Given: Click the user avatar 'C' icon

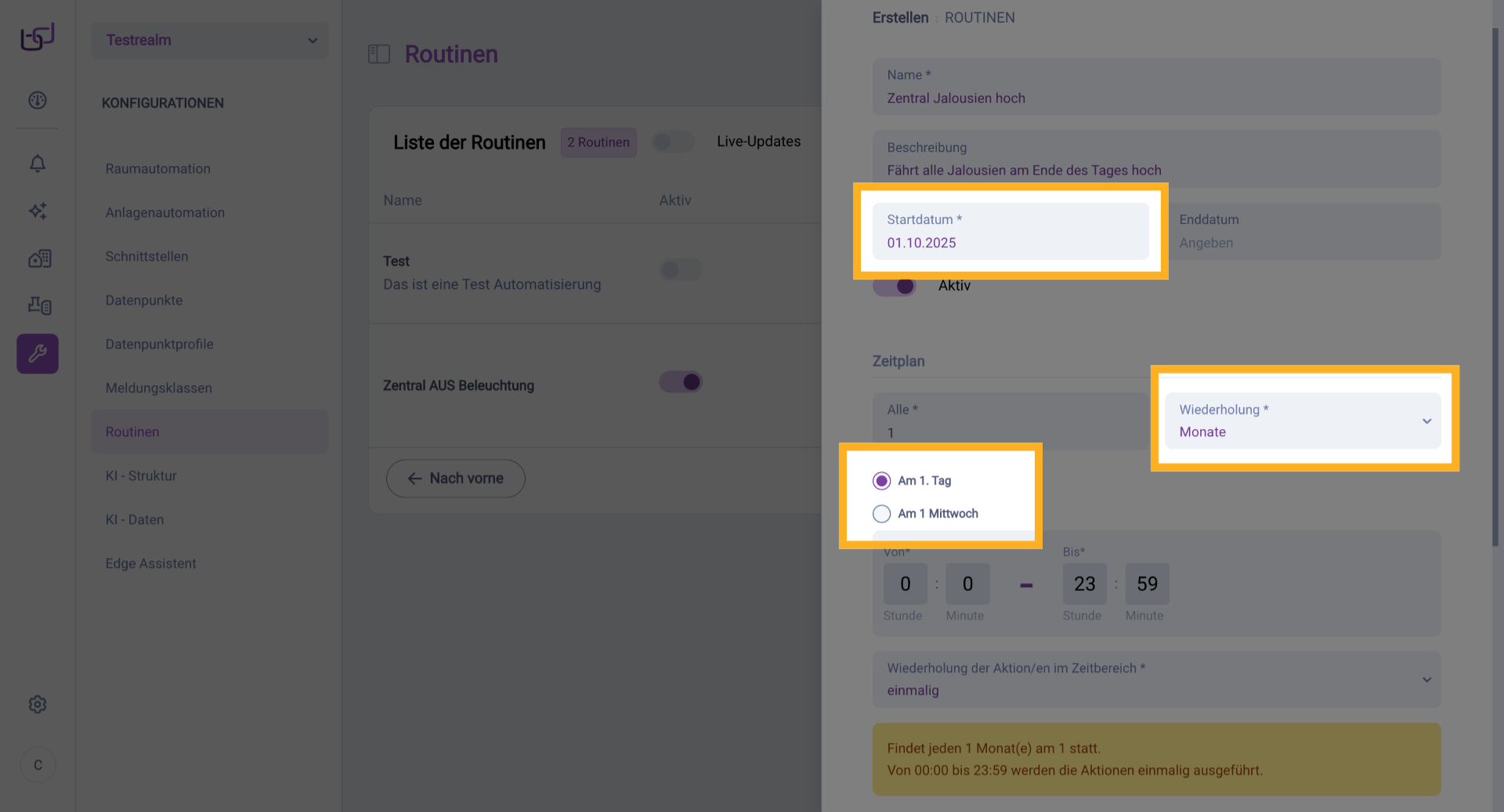Looking at the screenshot, I should [x=38, y=765].
